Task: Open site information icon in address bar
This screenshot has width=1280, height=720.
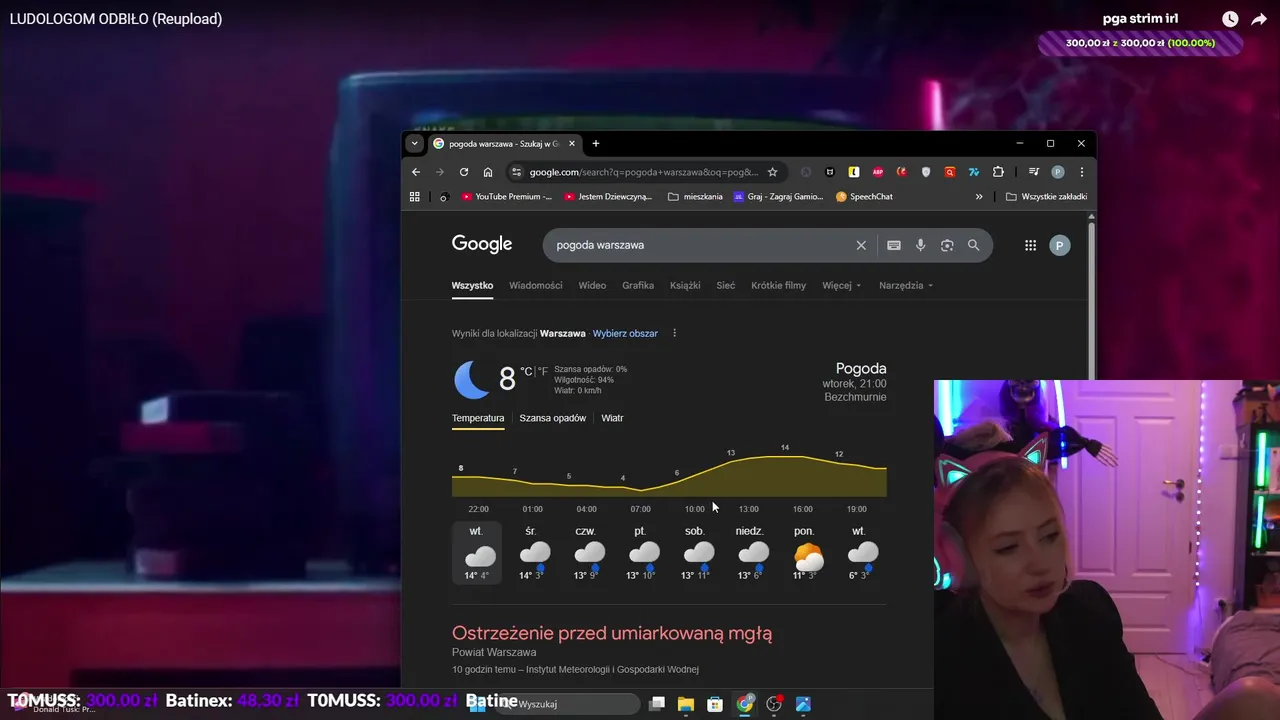Action: (516, 172)
